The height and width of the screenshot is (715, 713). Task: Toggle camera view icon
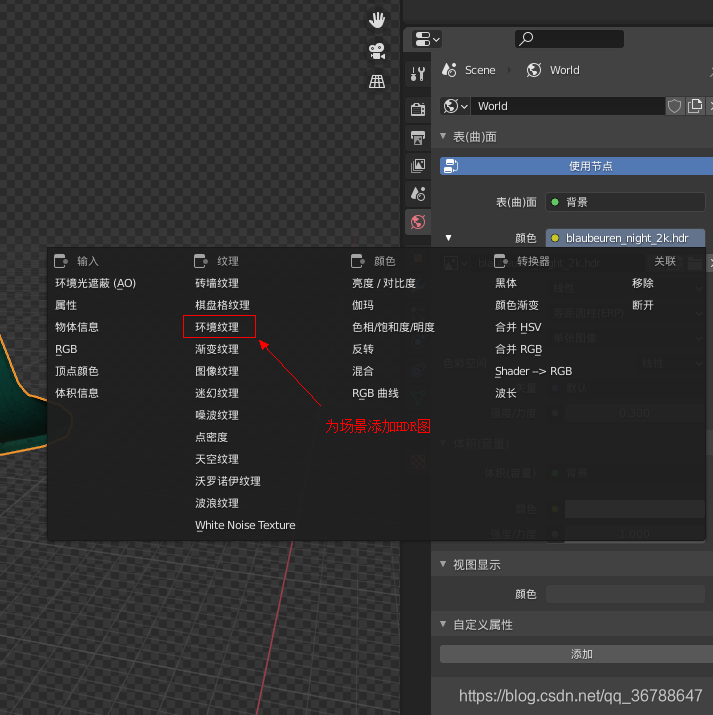(377, 51)
